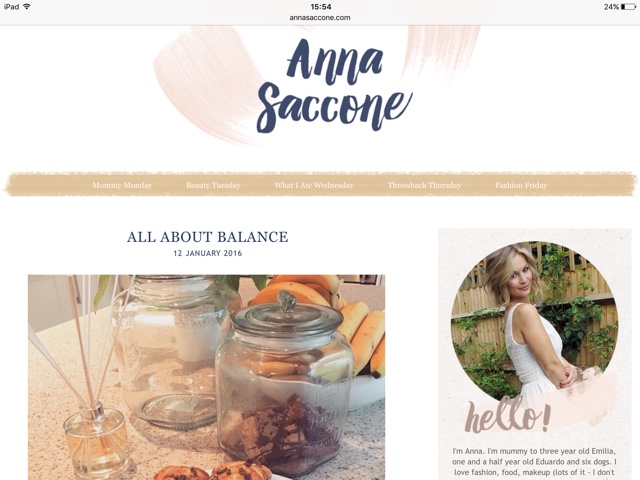
Task: Tap the annasaccone.com address bar
Action: (x=320, y=18)
